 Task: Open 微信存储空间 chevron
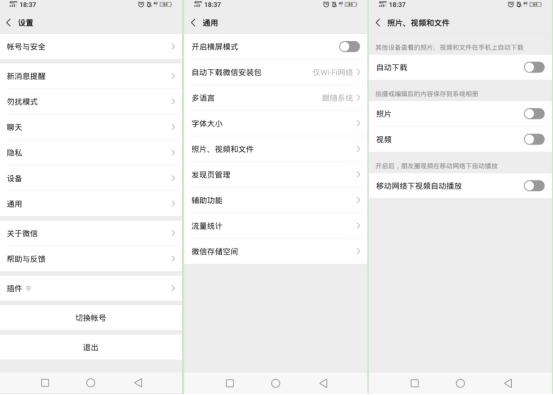tap(358, 251)
